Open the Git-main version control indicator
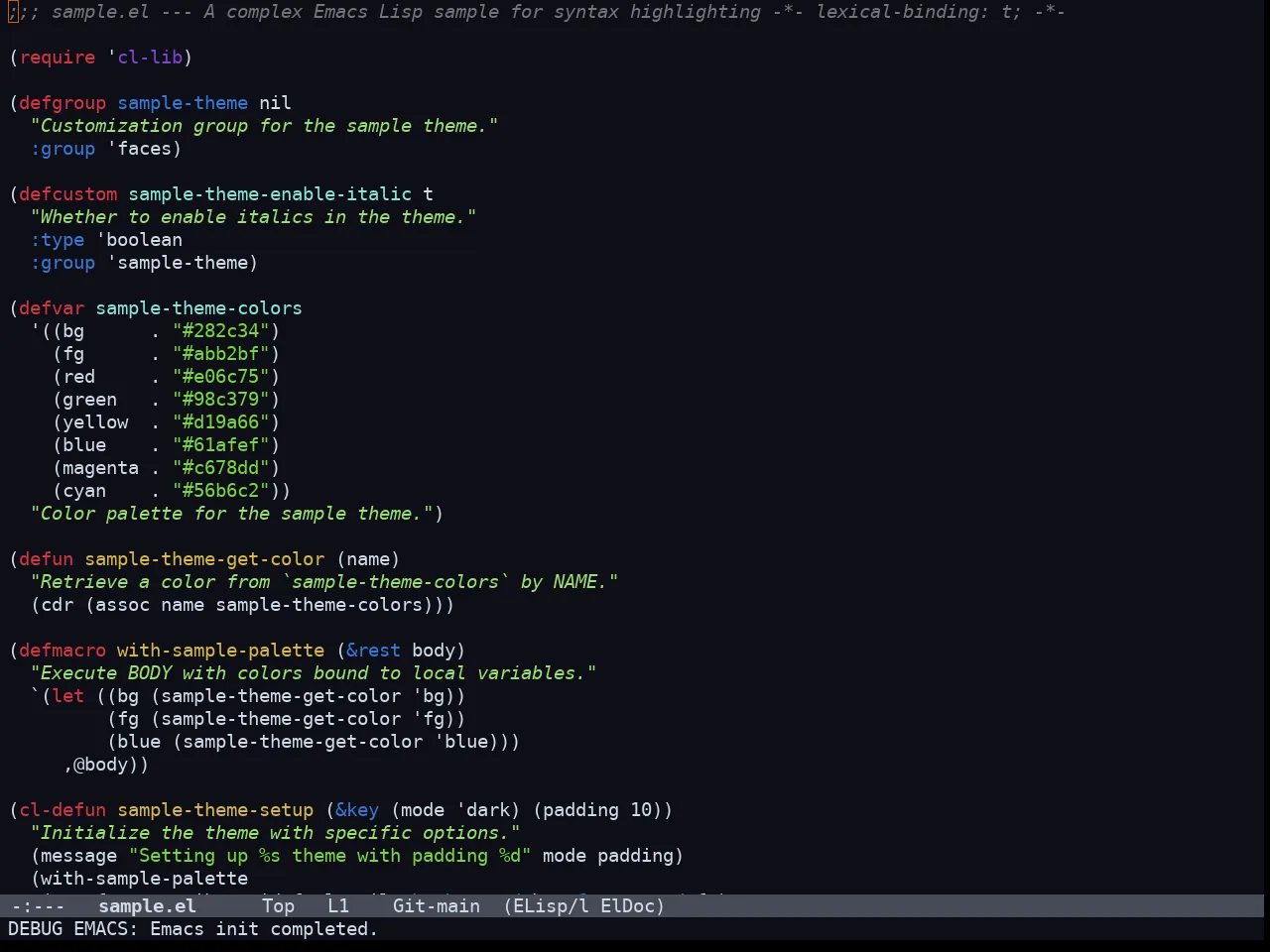1270x952 pixels. pyautogui.click(x=437, y=905)
